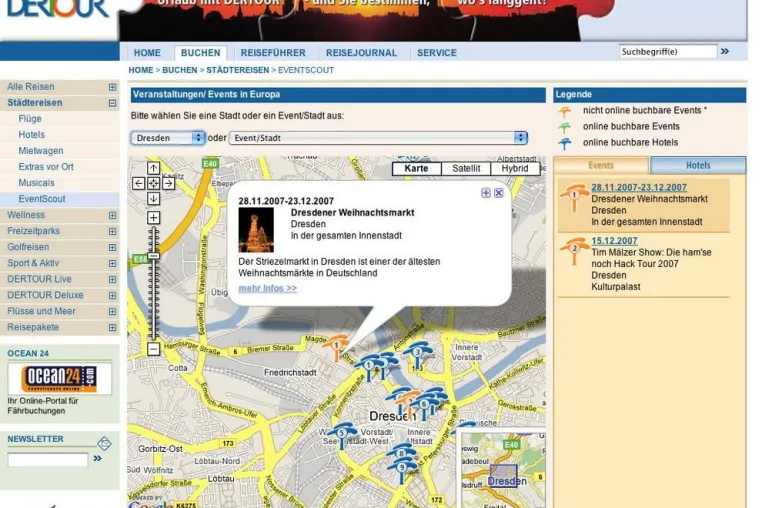Screen dimensions: 762x508
Task: Pan the map right with arrow button
Action: tap(168, 183)
